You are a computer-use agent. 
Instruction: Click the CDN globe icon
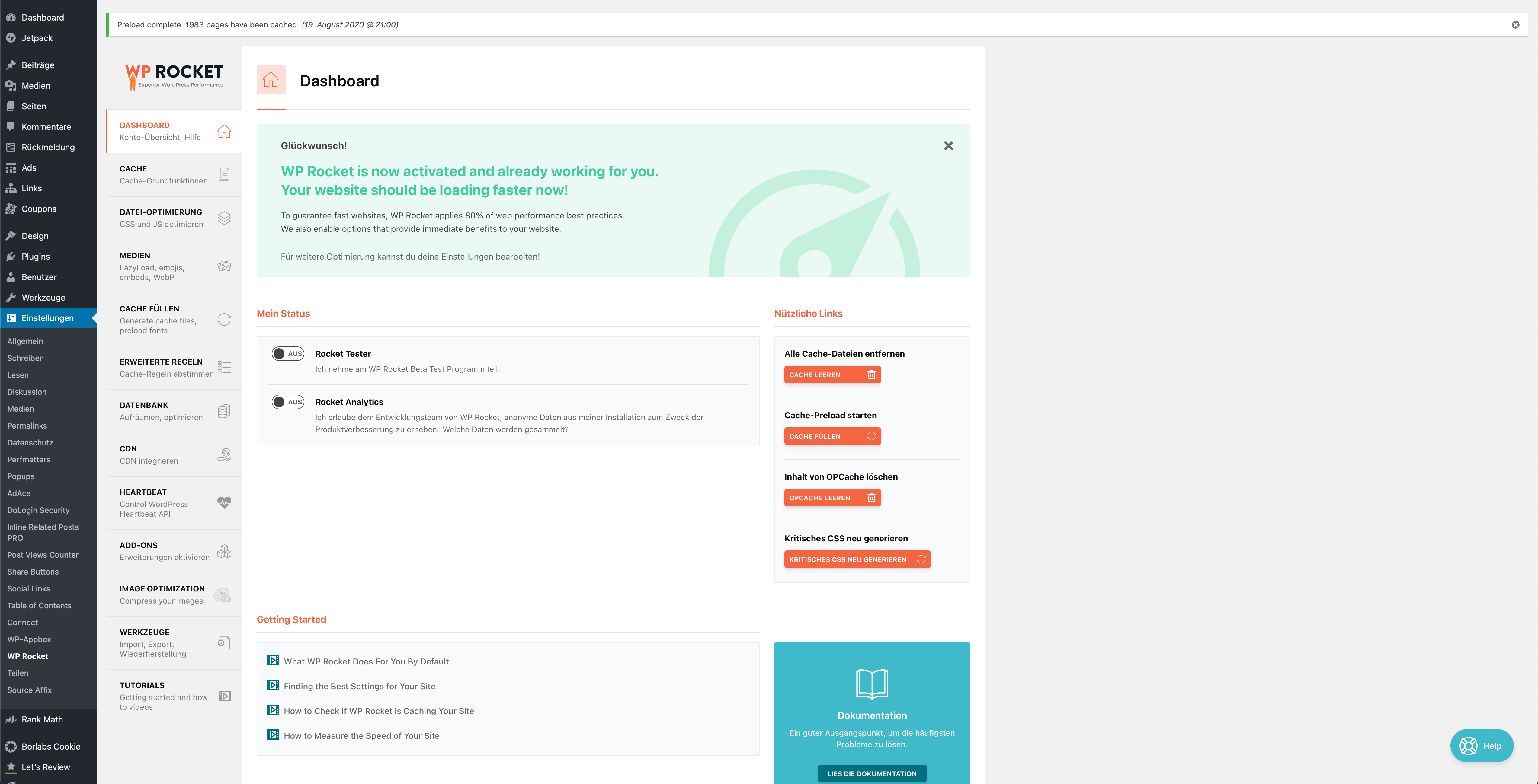(224, 455)
